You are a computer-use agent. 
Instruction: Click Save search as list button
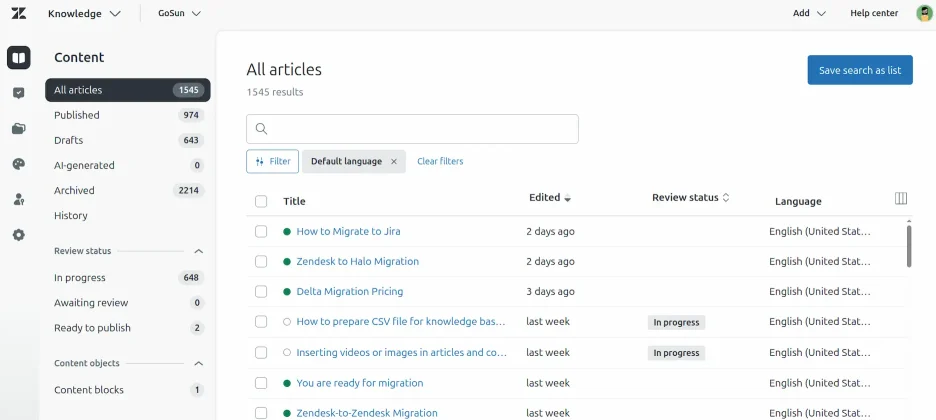[860, 70]
